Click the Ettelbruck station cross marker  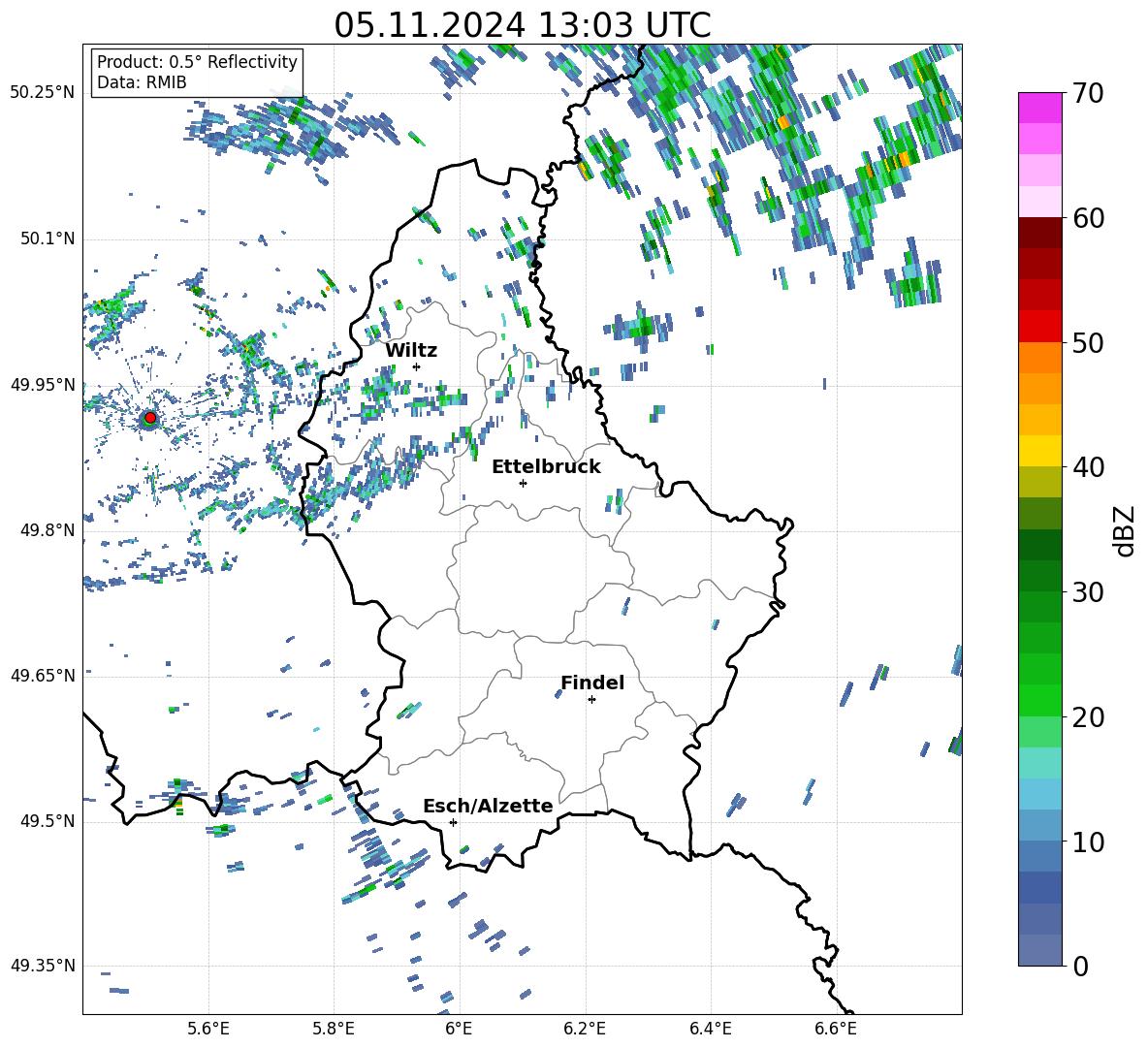coord(523,483)
